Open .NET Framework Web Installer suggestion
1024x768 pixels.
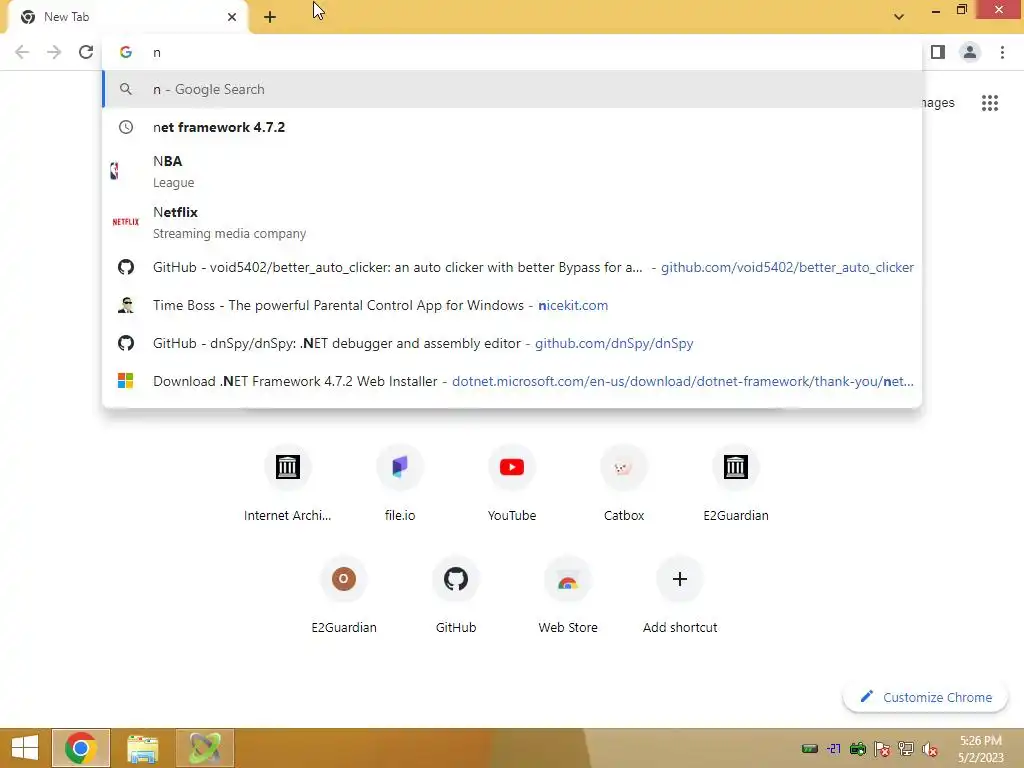point(512,381)
